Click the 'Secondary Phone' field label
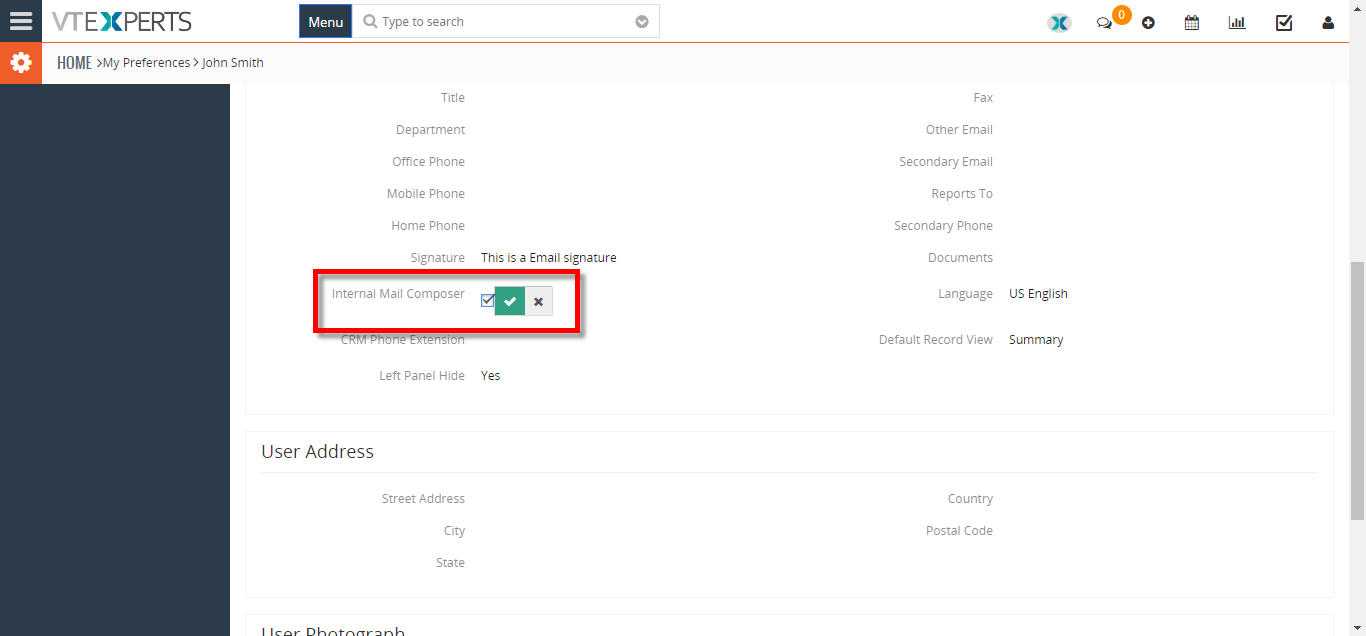 point(943,225)
